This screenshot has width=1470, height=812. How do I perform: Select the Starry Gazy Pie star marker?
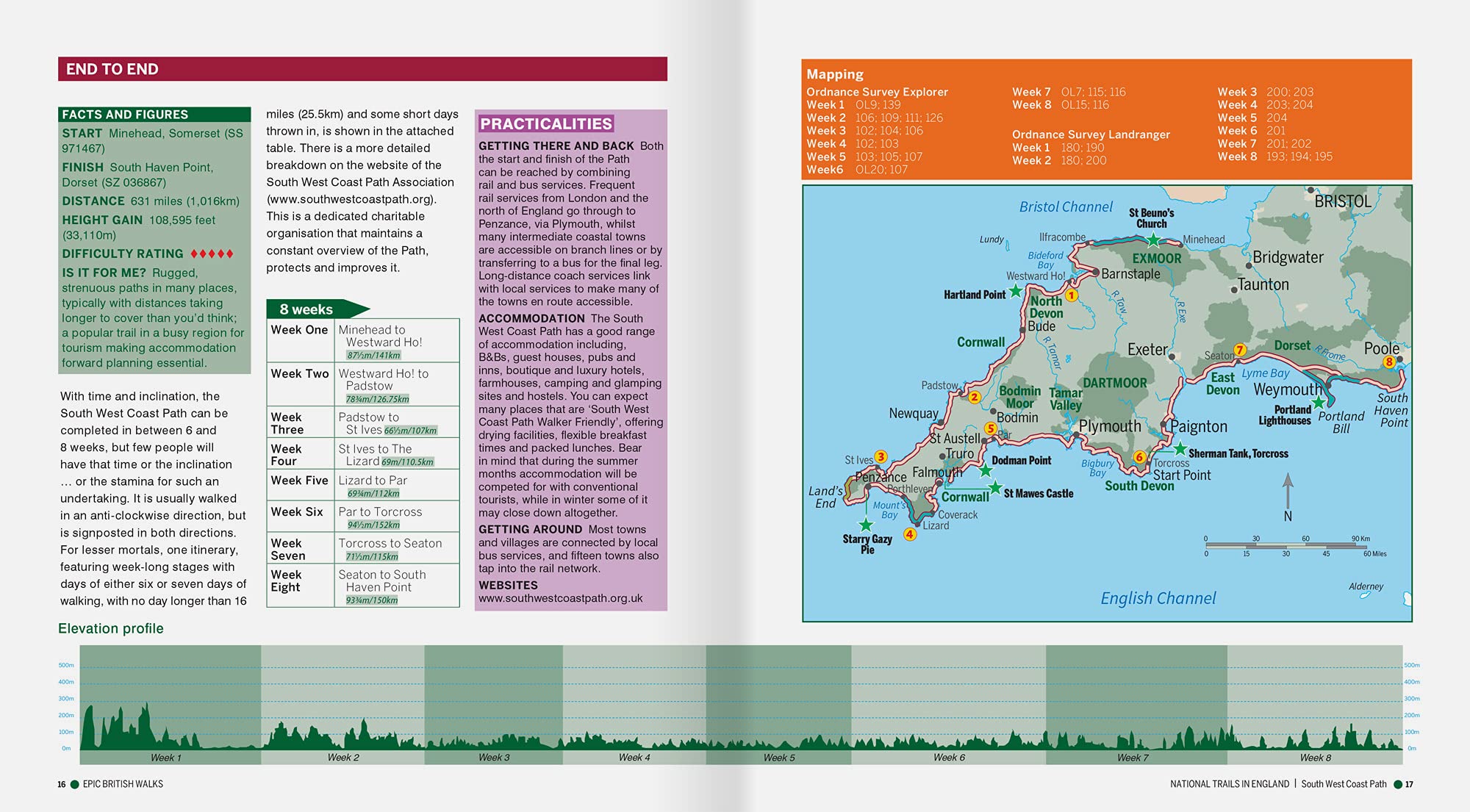tap(866, 525)
